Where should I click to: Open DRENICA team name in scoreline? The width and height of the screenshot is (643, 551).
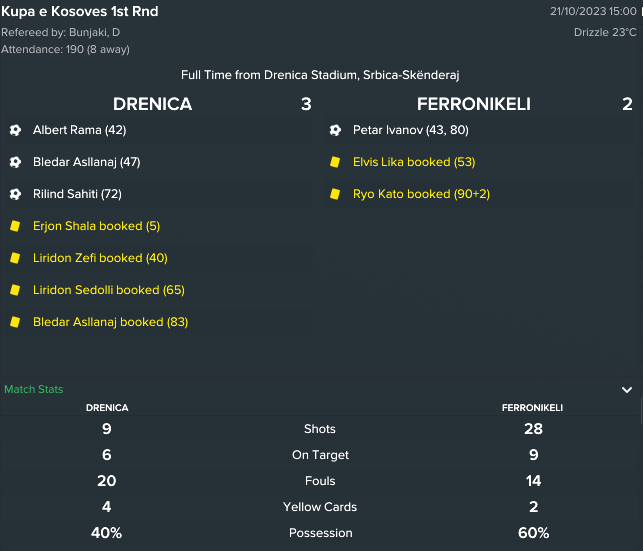tap(153, 104)
